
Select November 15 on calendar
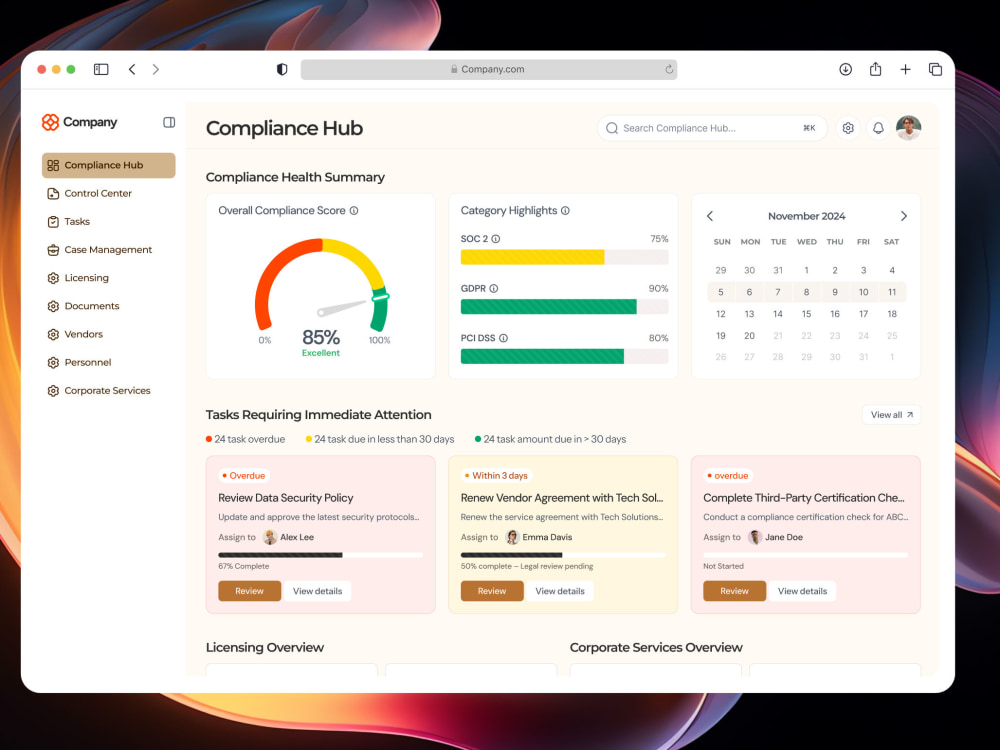[x=806, y=314]
